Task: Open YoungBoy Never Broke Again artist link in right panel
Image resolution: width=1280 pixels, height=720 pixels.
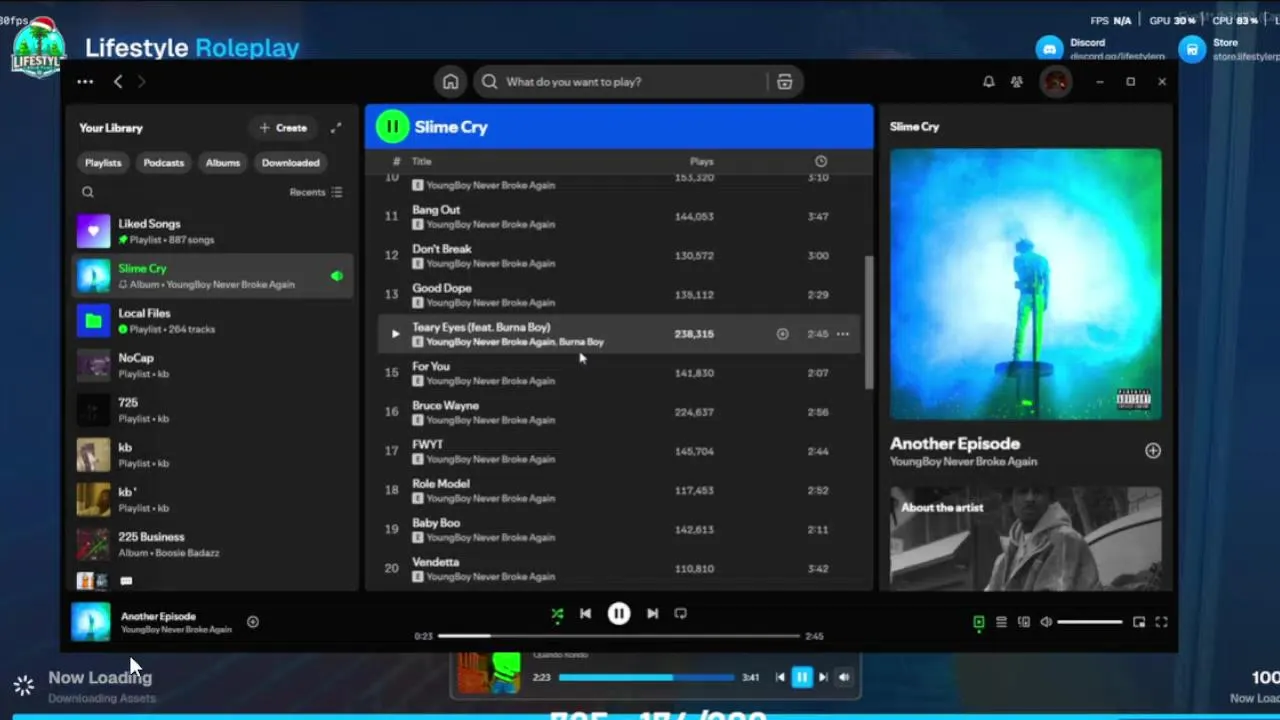Action: 963,462
